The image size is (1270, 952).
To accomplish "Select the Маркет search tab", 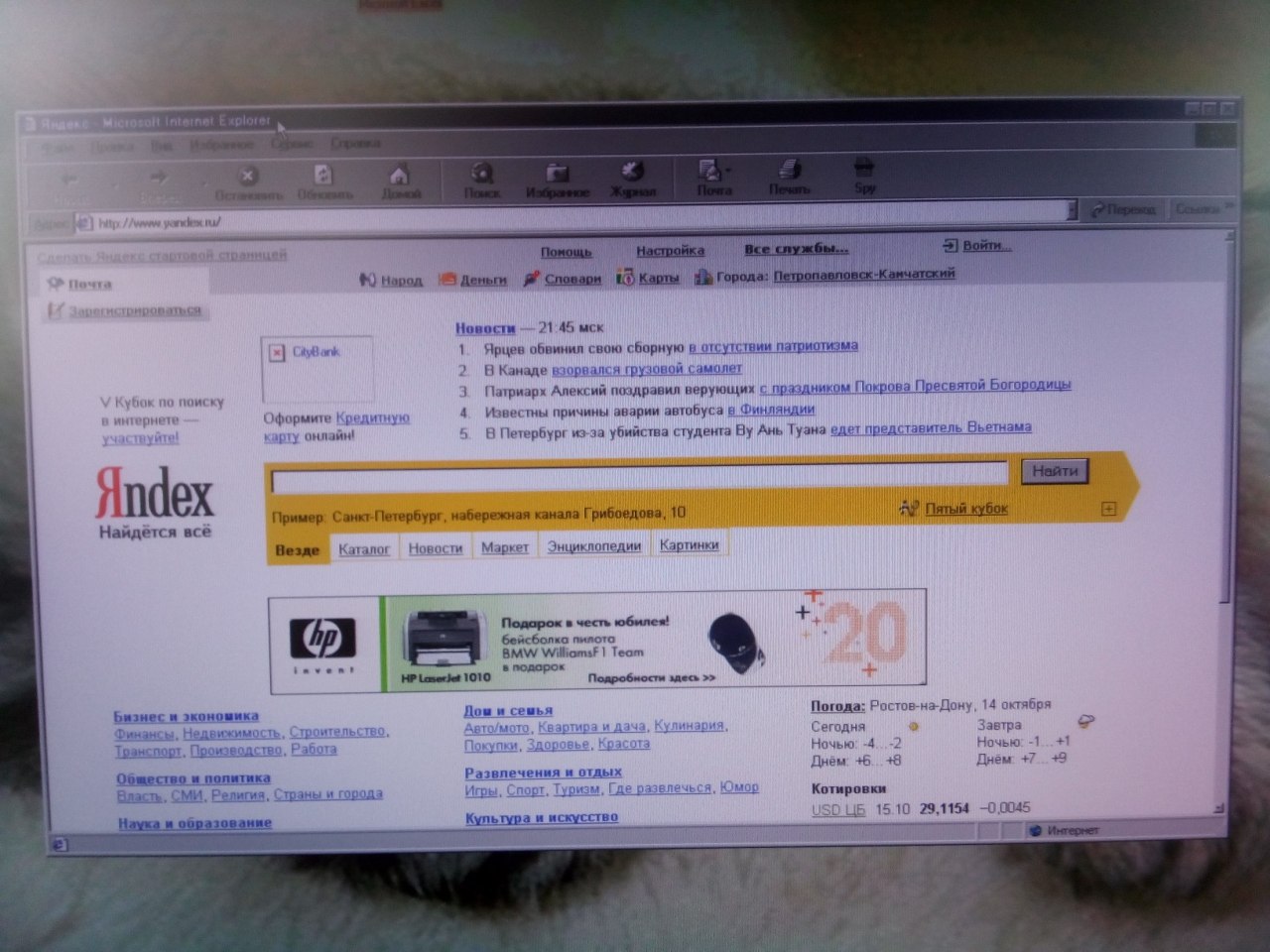I will tap(504, 546).
